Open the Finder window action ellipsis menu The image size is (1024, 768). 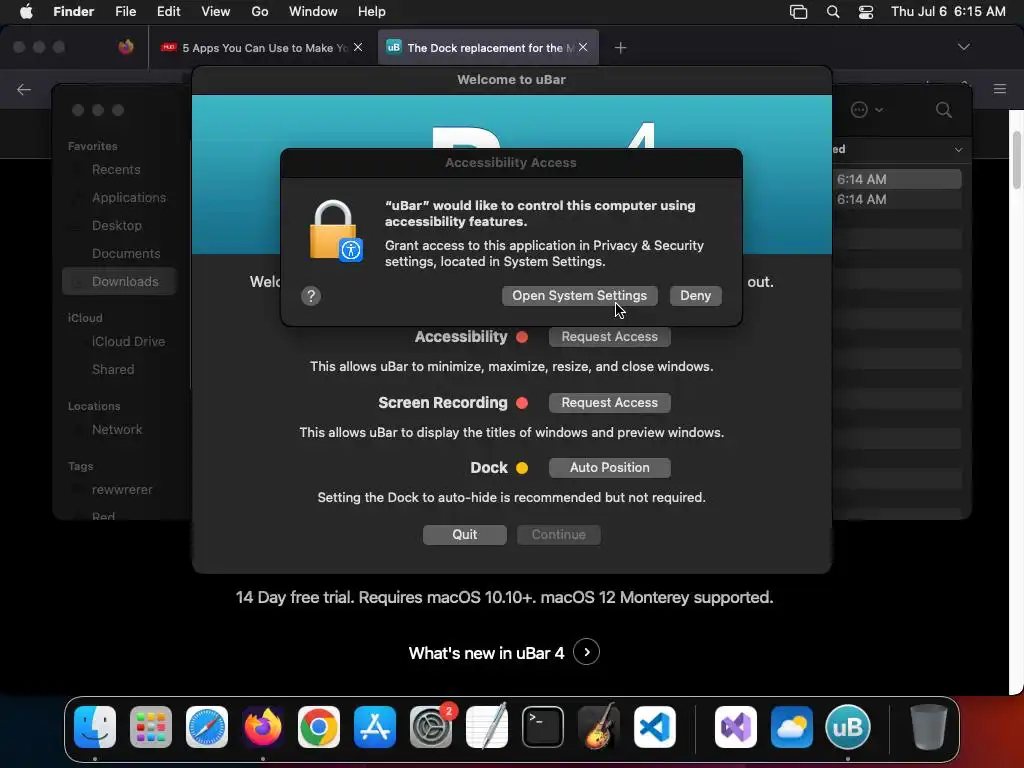click(x=867, y=110)
